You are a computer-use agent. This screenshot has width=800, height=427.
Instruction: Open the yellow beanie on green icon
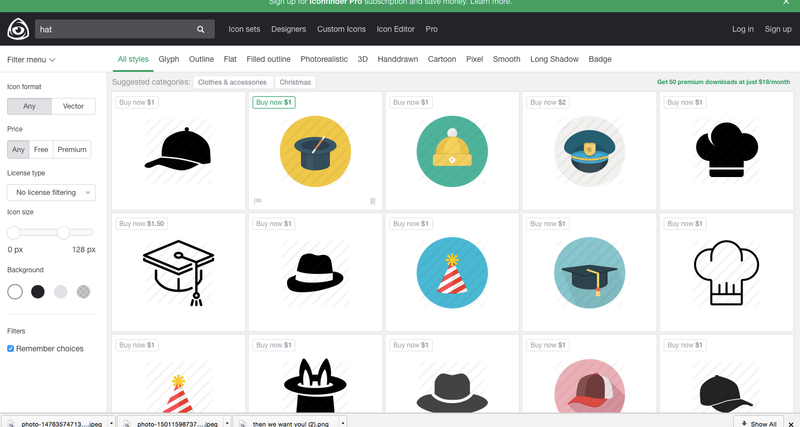(x=452, y=151)
